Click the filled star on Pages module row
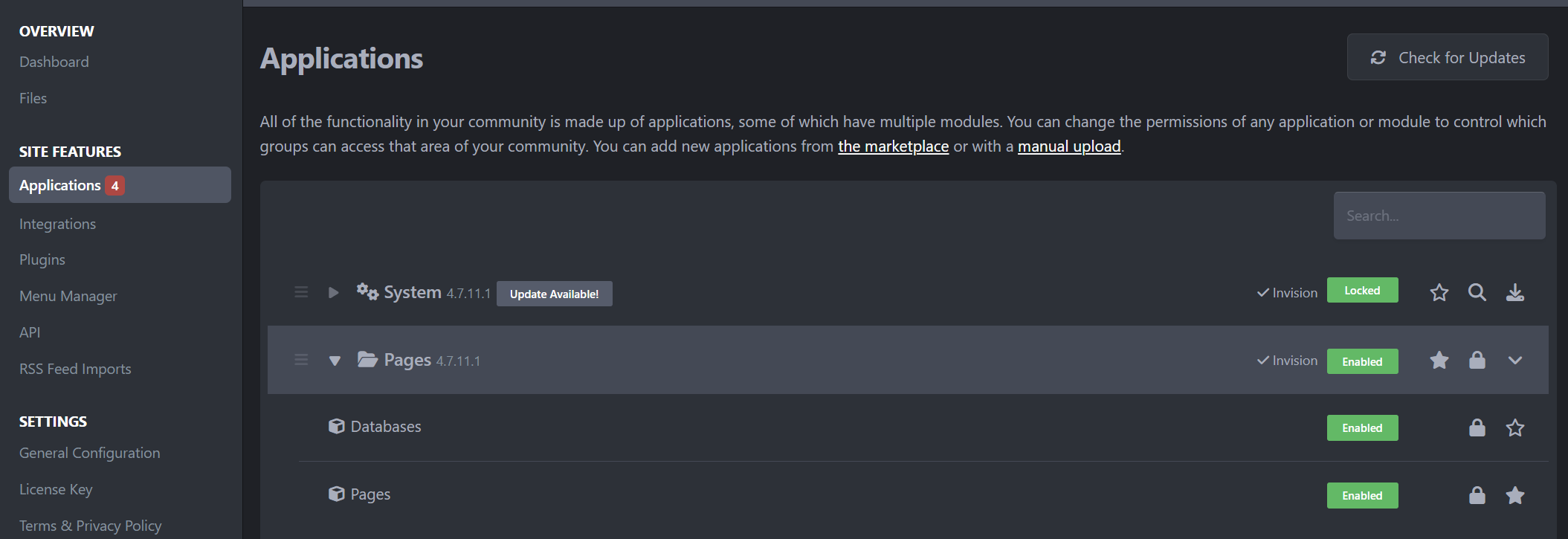Viewport: 1568px width, 539px height. (x=1515, y=495)
